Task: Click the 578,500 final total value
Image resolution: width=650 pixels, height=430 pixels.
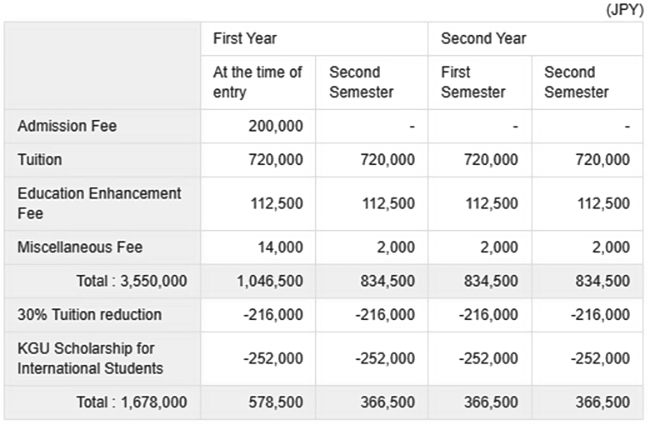Action: [276, 402]
